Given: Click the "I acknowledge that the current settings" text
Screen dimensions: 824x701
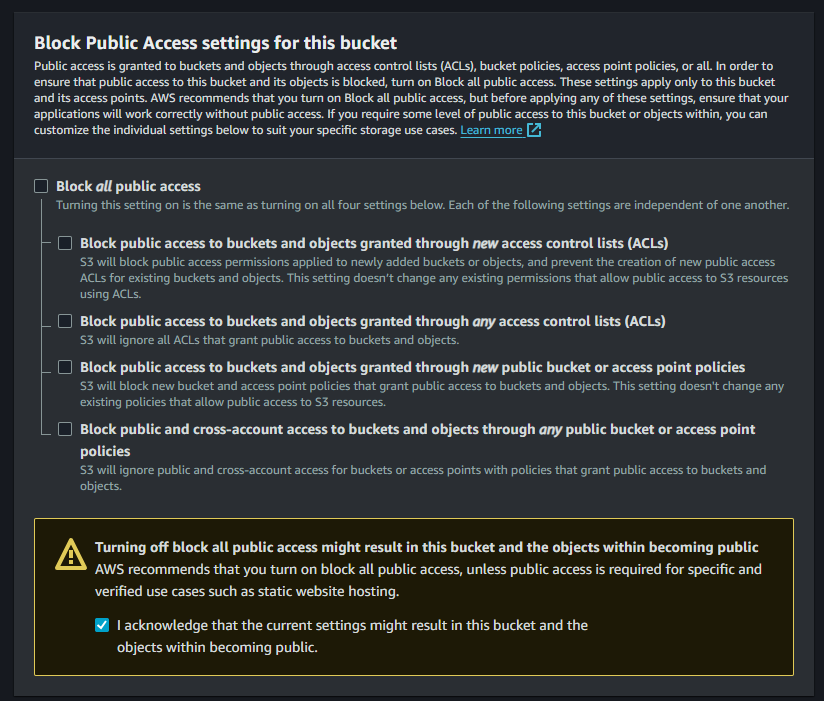Looking at the screenshot, I should (352, 625).
